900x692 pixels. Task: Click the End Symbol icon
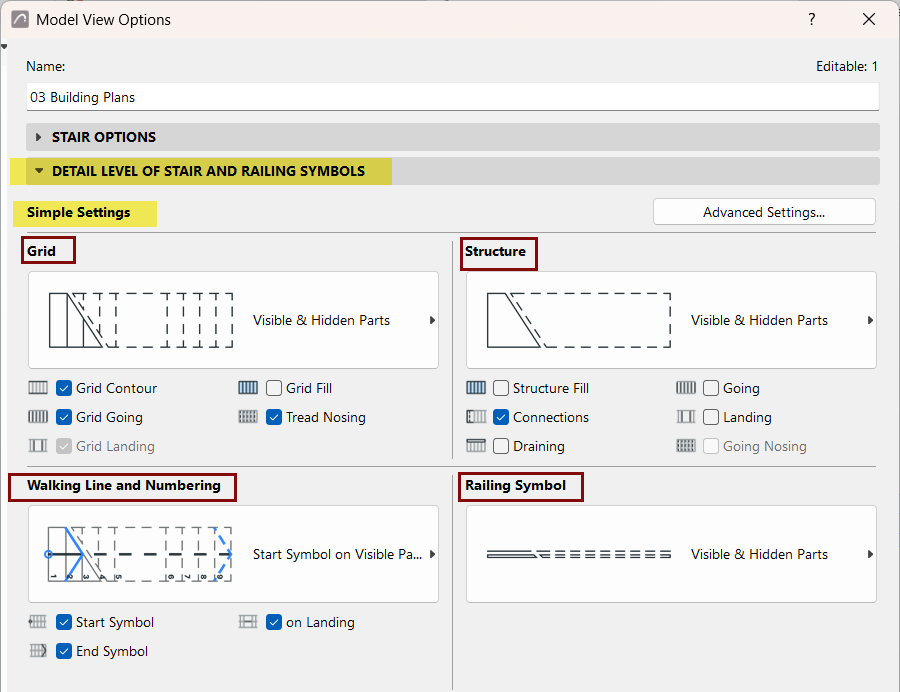tap(38, 651)
